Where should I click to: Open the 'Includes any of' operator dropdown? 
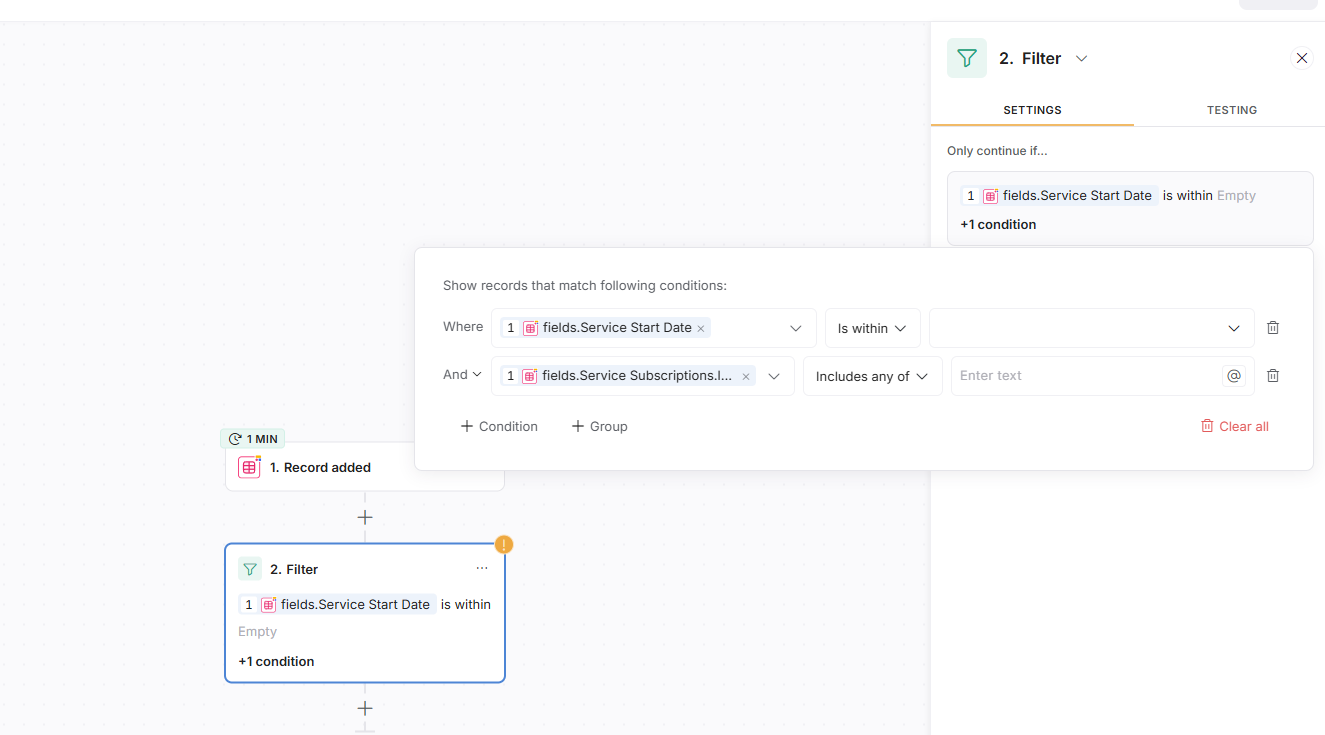[x=872, y=376]
